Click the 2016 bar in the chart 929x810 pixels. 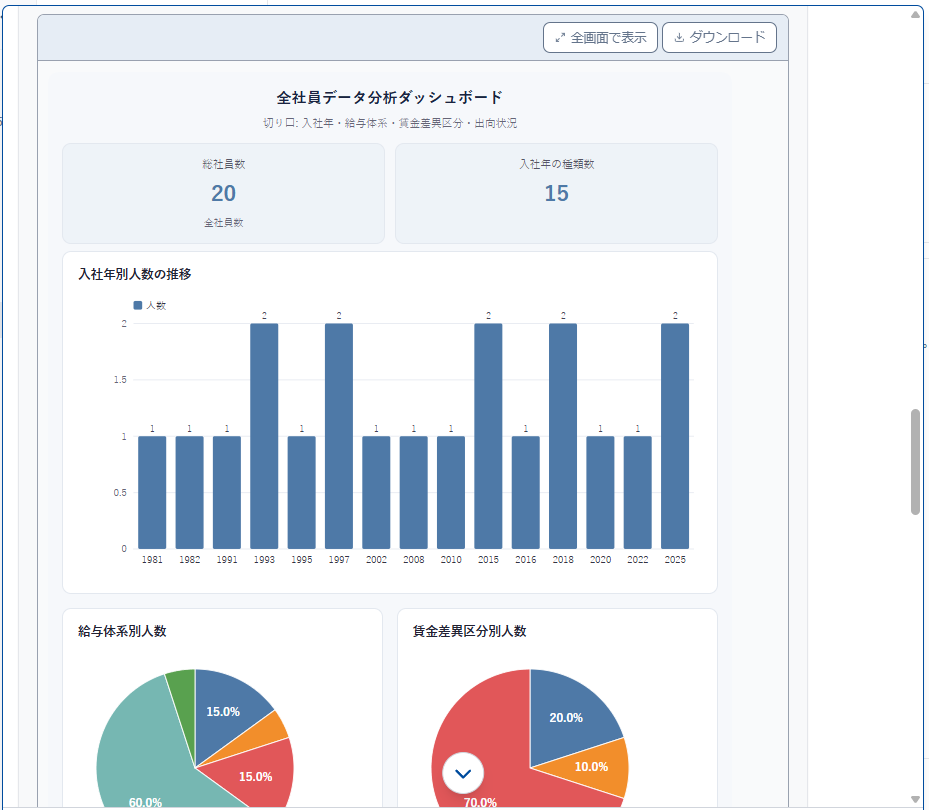click(526, 492)
